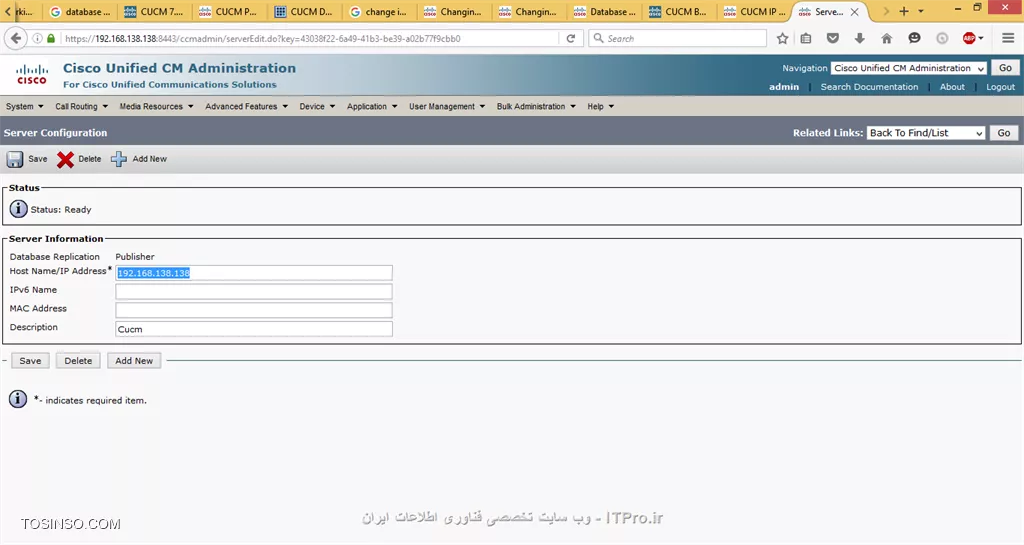The width and height of the screenshot is (1024, 545).
Task: Click the Logout link
Action: [x=1000, y=87]
